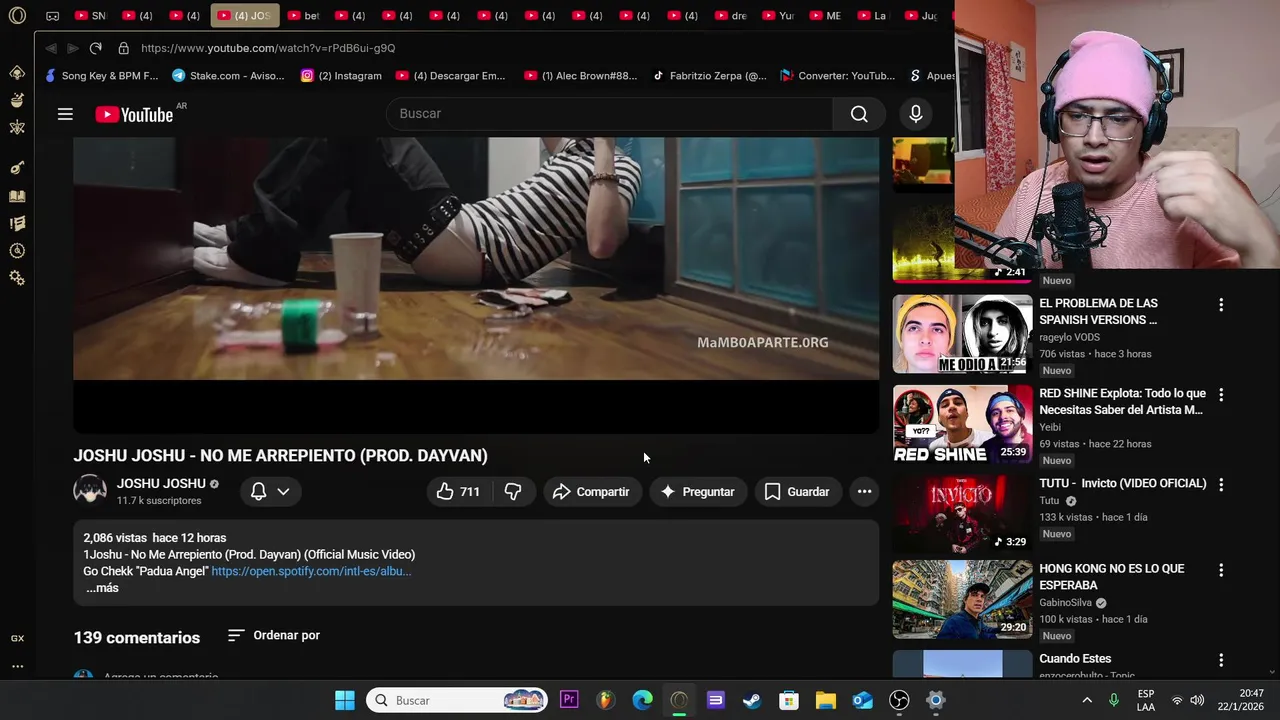
Task: Open sidebar three-dot more options
Action: 17,666
